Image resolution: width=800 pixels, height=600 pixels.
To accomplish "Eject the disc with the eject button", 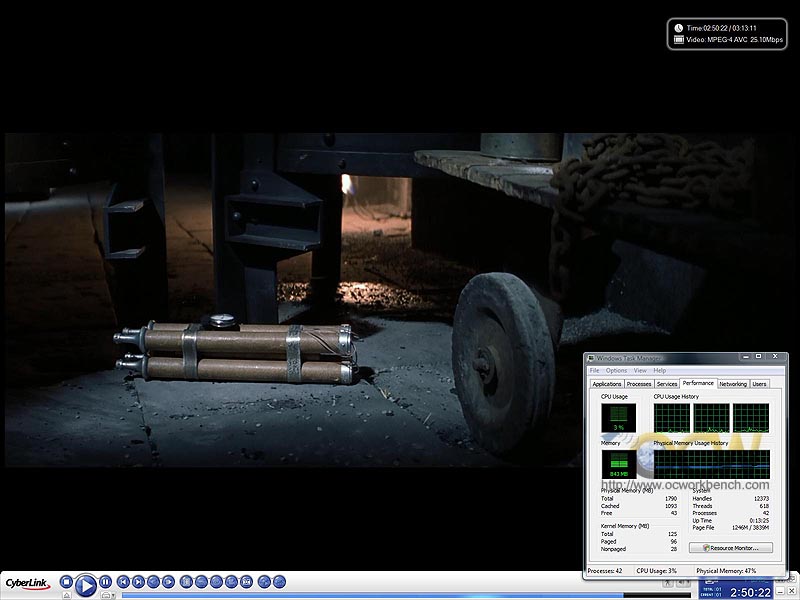I will 67,595.
